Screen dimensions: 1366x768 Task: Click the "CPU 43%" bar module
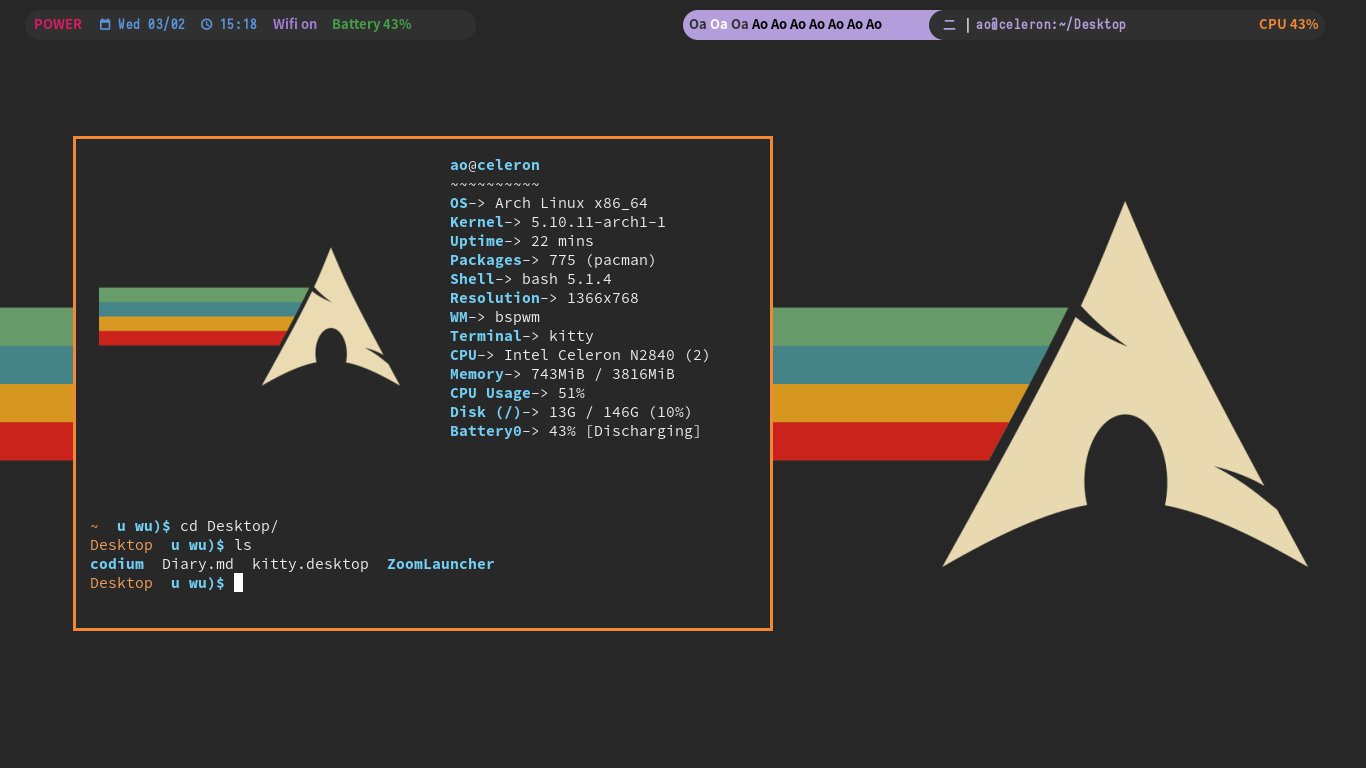click(1289, 24)
